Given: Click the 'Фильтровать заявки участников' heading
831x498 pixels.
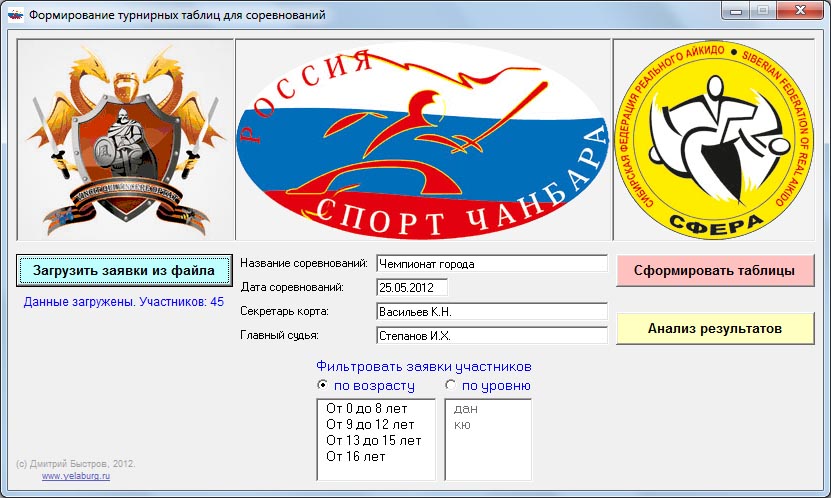Looking at the screenshot, I should pyautogui.click(x=424, y=367).
